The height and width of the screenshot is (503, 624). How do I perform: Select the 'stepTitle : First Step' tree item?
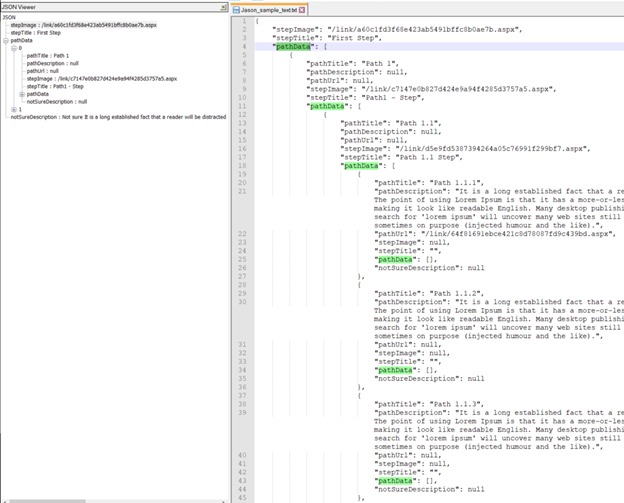click(37, 33)
